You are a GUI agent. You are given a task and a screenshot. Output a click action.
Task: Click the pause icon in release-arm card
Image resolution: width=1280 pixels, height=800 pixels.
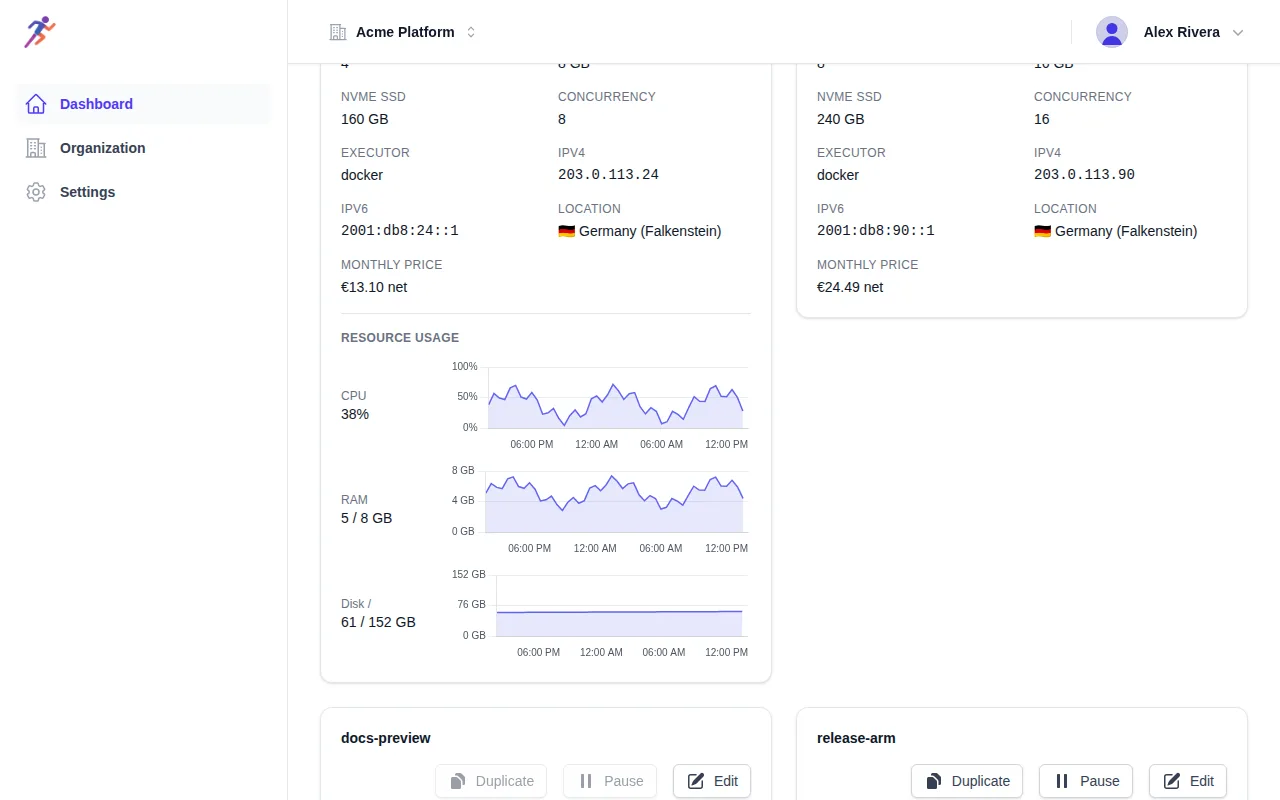[x=1062, y=781]
